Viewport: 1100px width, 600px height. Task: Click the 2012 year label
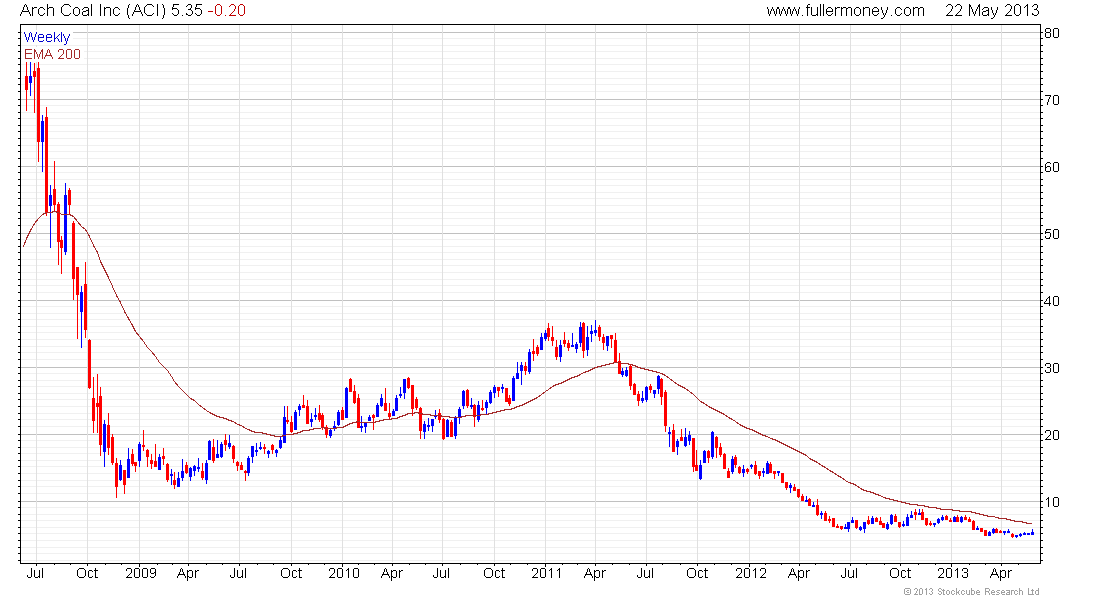point(751,573)
